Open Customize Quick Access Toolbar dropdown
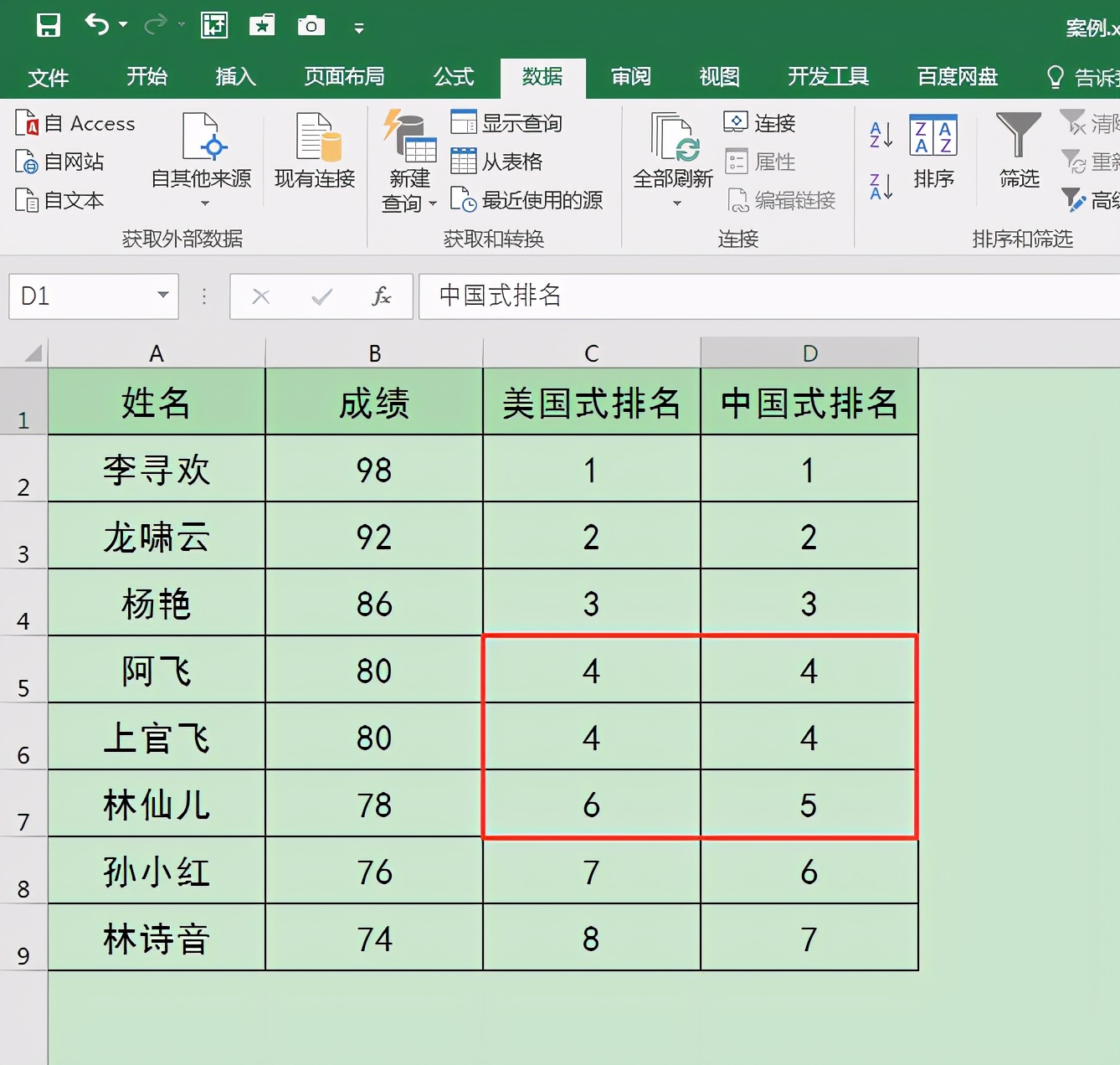Image resolution: width=1120 pixels, height=1065 pixels. coord(359,28)
